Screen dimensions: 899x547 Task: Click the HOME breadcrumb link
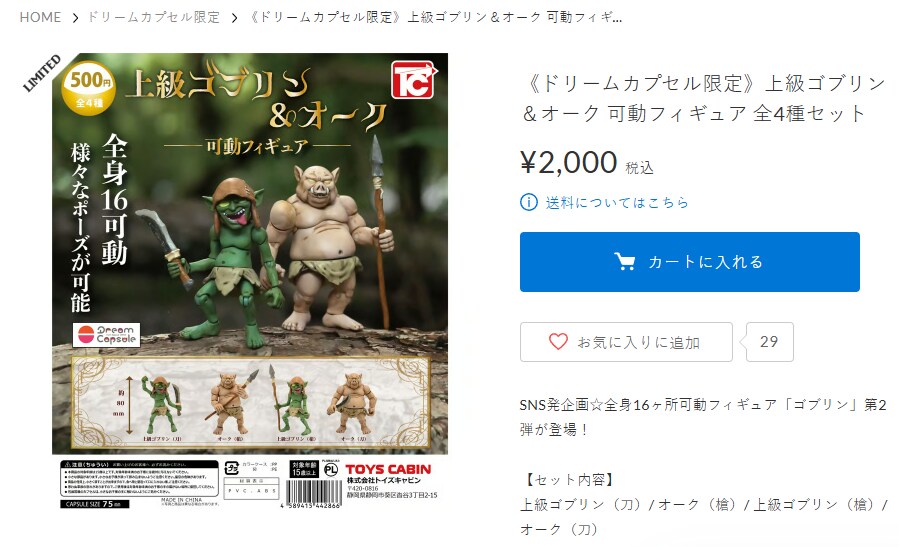click(40, 17)
